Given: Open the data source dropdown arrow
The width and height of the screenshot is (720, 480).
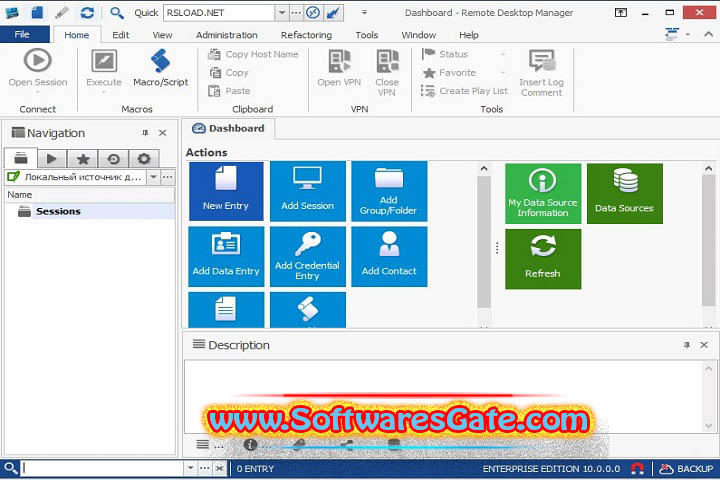Looking at the screenshot, I should (153, 177).
